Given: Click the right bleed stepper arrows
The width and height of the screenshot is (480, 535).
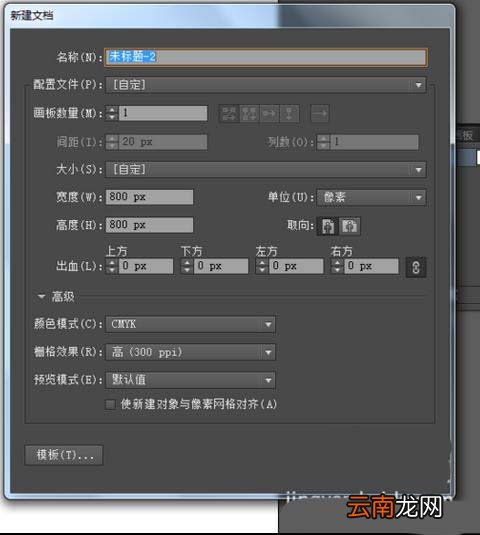Looking at the screenshot, I should (x=337, y=266).
